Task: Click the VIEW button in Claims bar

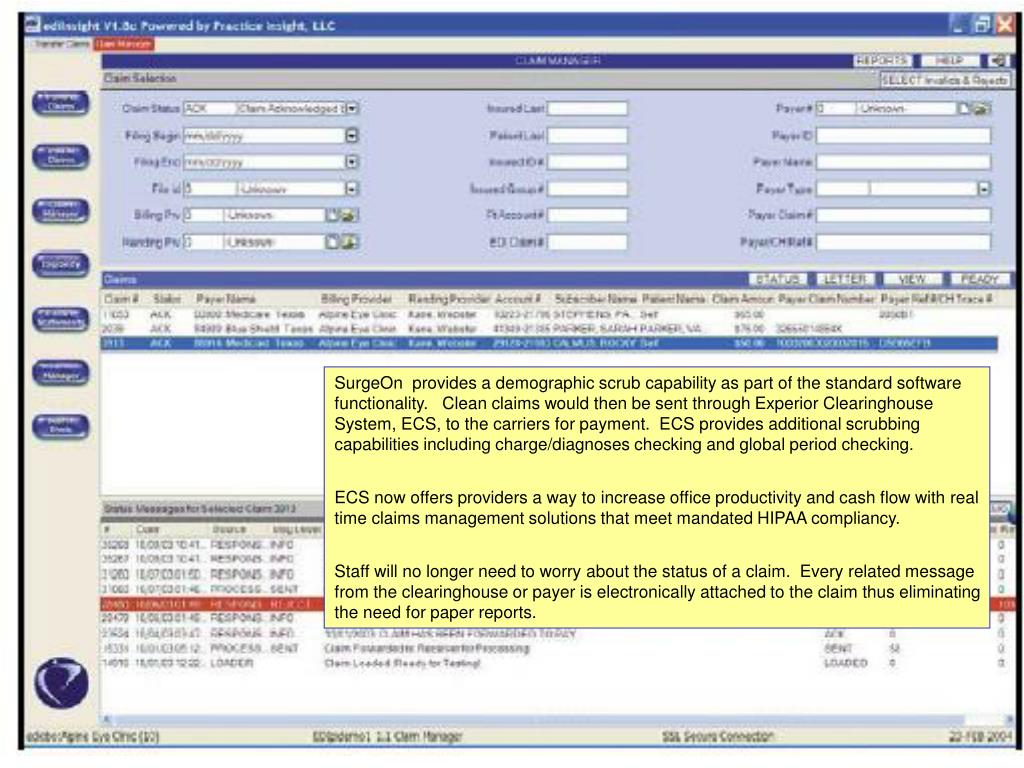Action: 912,279
